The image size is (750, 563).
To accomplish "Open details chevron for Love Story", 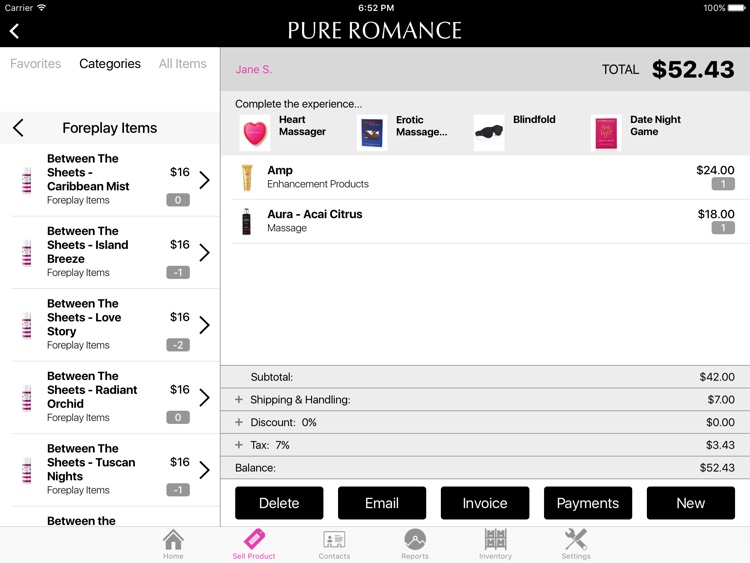I will pos(205,325).
